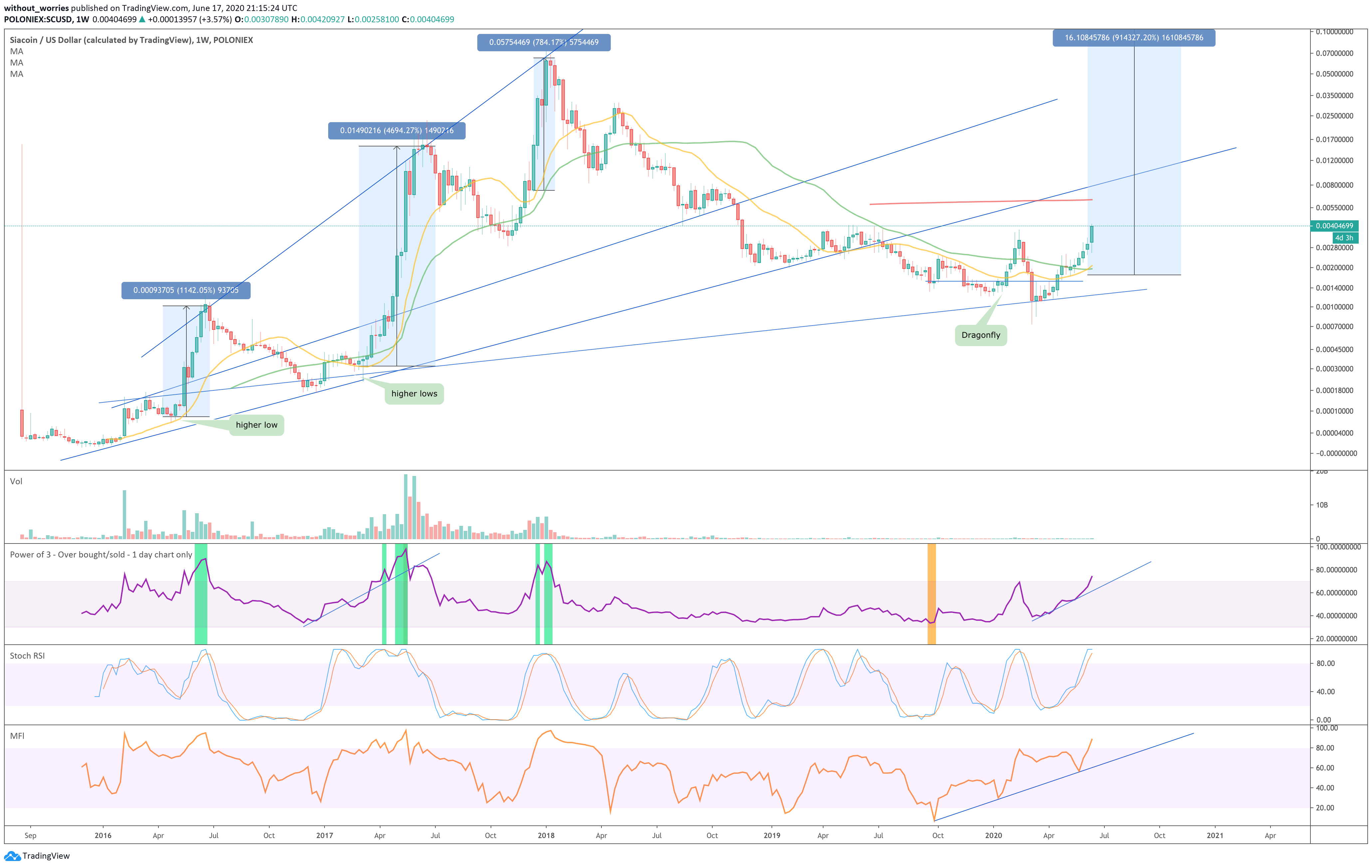Screen dimensions: 1372x868
Task: Click the 'Stoch RSI' indicator label
Action: coord(27,656)
